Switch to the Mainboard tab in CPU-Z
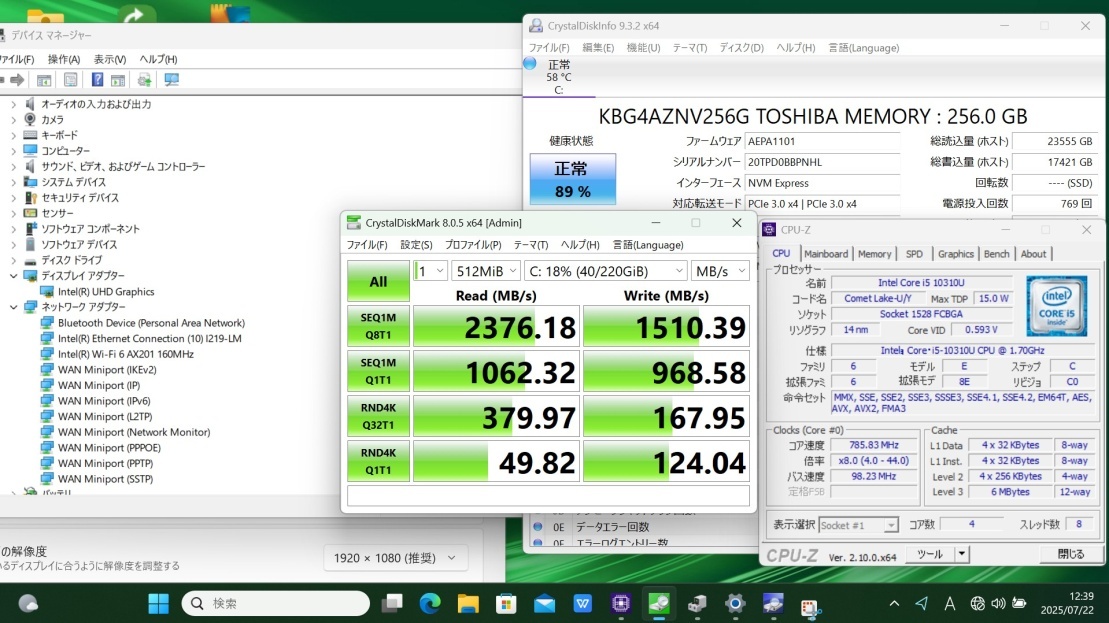Viewport: 1109px width, 623px height. click(825, 254)
